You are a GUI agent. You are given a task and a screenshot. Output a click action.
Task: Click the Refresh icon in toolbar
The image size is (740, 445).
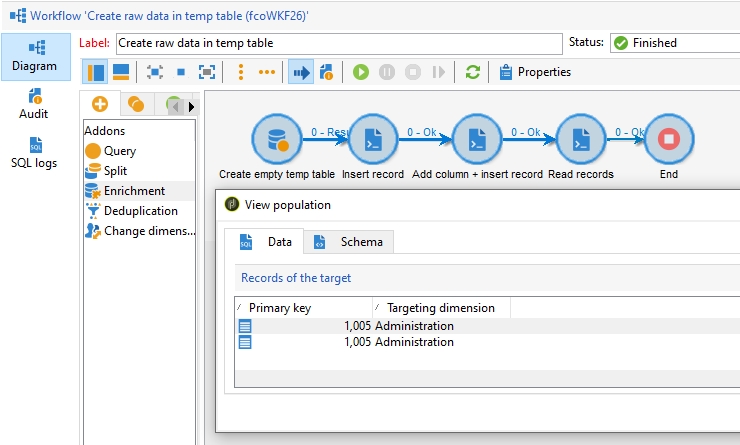[x=473, y=72]
